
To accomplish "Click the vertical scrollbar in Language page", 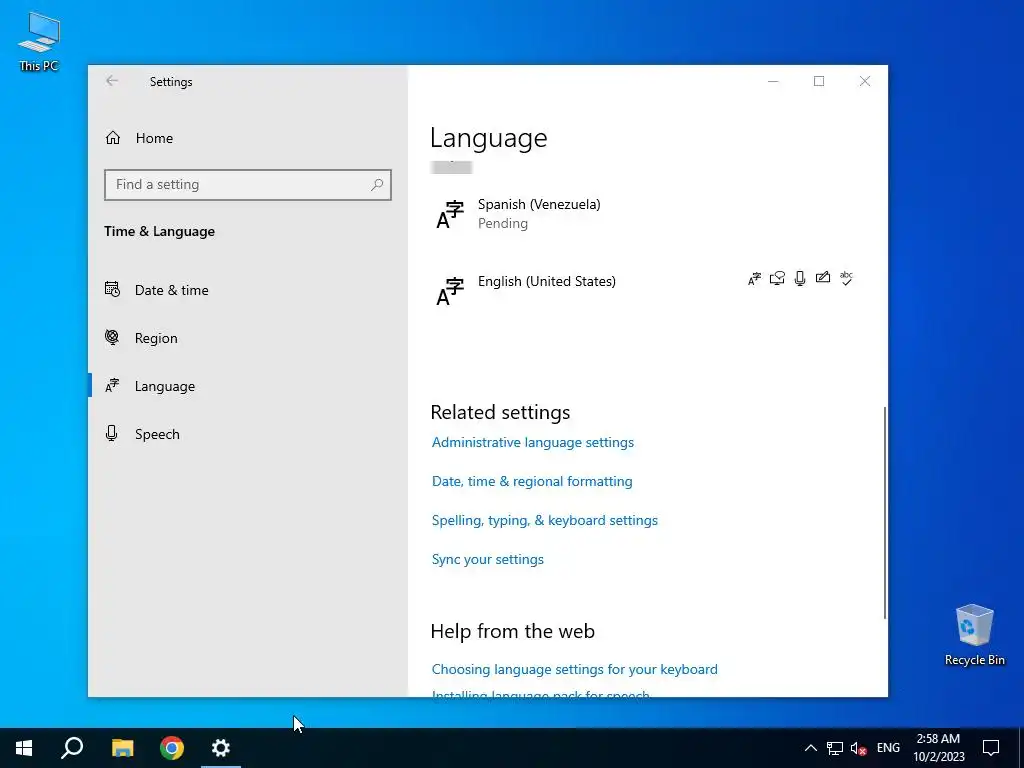I will coord(885,512).
